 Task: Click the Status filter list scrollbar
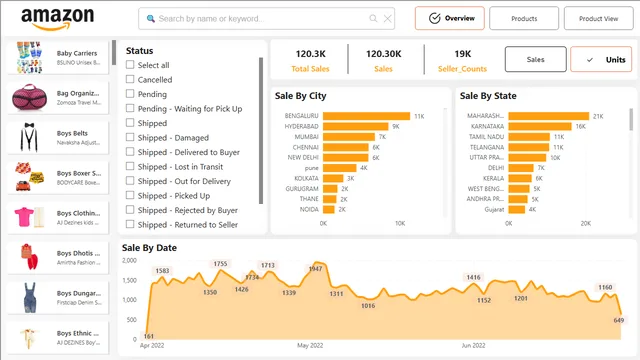261,131
